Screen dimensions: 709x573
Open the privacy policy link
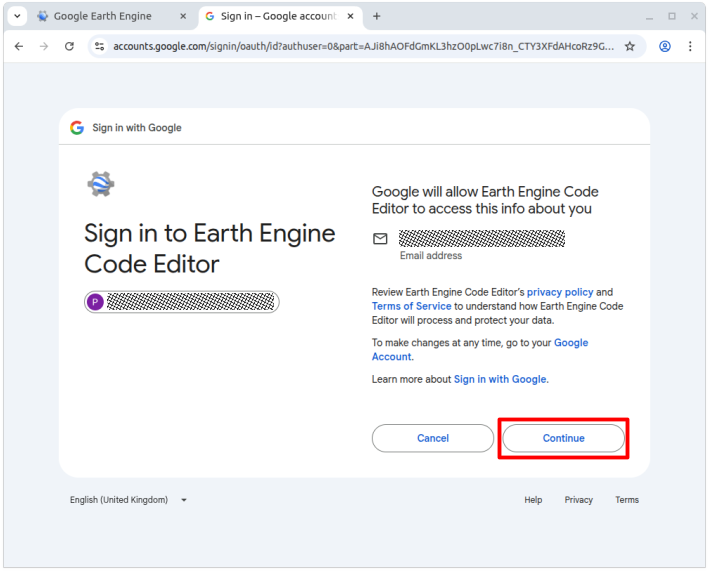[x=560, y=293]
